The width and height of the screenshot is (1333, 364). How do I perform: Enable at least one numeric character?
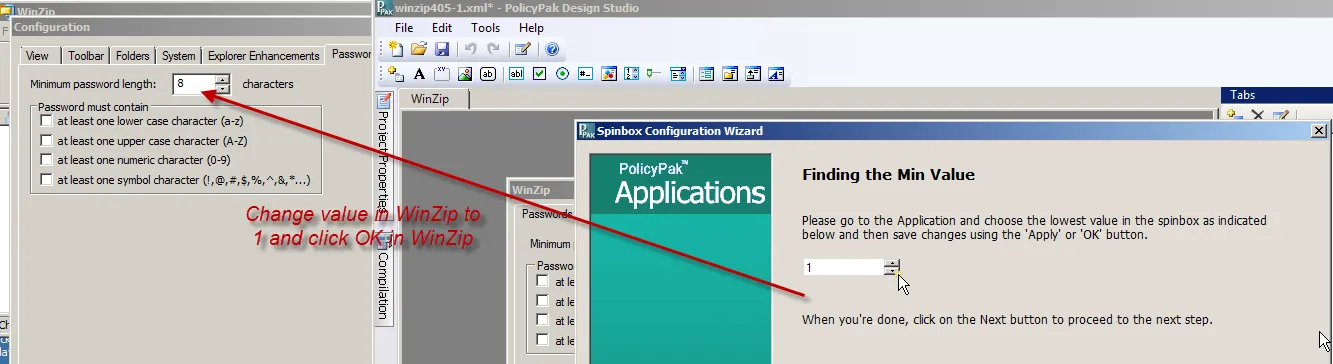click(46, 160)
